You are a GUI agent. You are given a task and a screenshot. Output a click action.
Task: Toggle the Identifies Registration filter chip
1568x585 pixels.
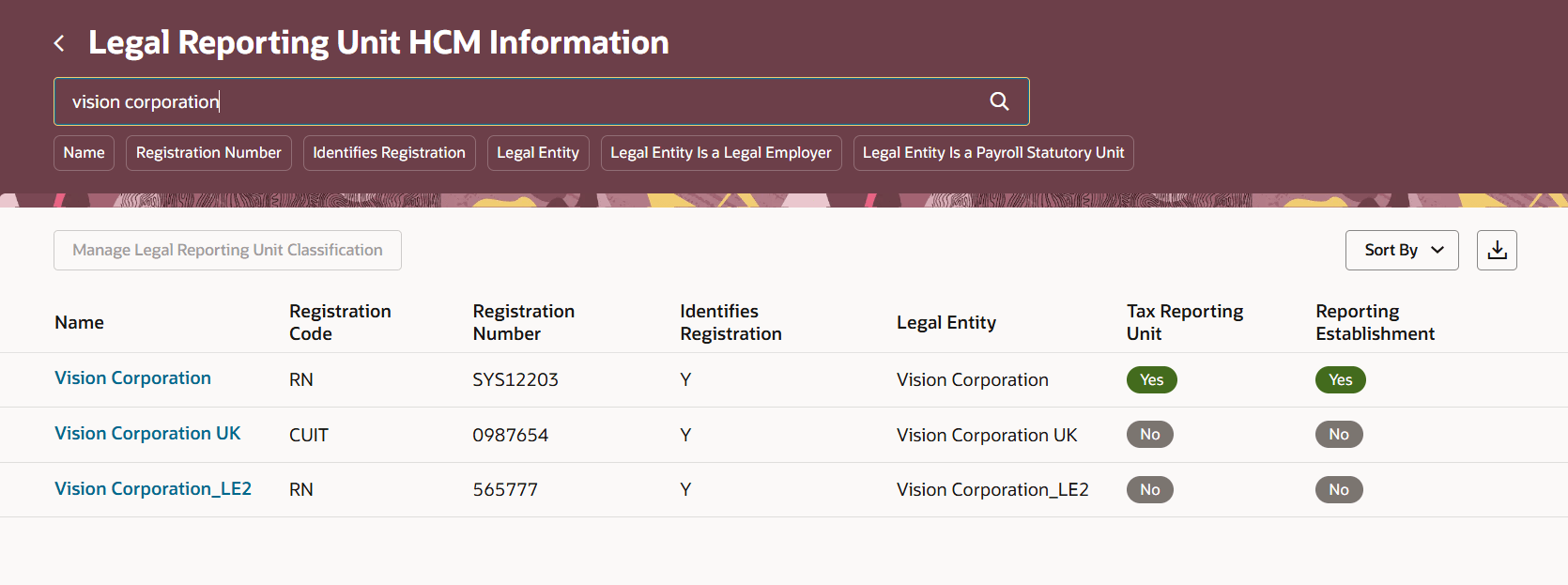coord(389,153)
